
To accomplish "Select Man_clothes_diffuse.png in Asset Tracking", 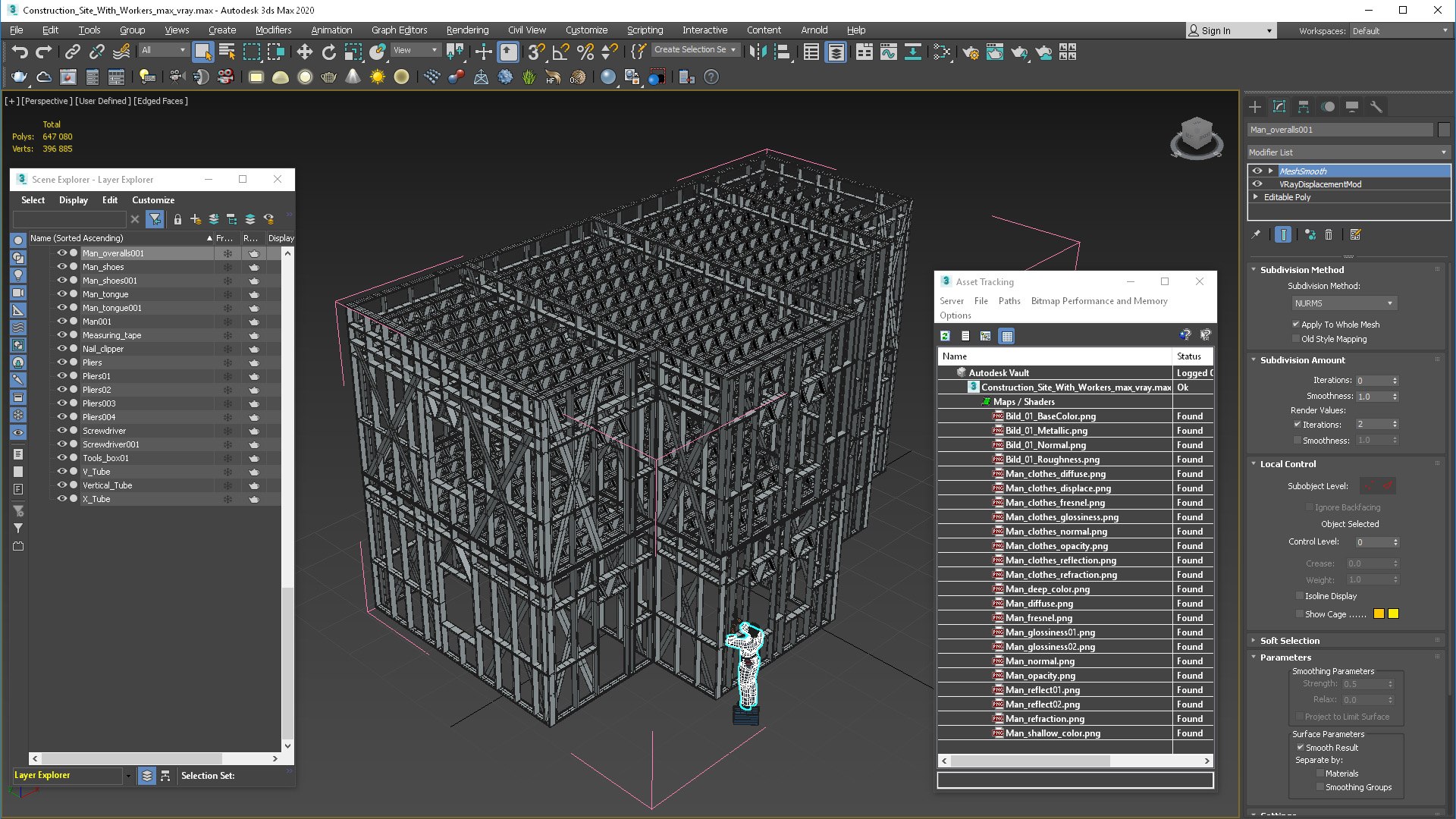I will coord(1055,474).
